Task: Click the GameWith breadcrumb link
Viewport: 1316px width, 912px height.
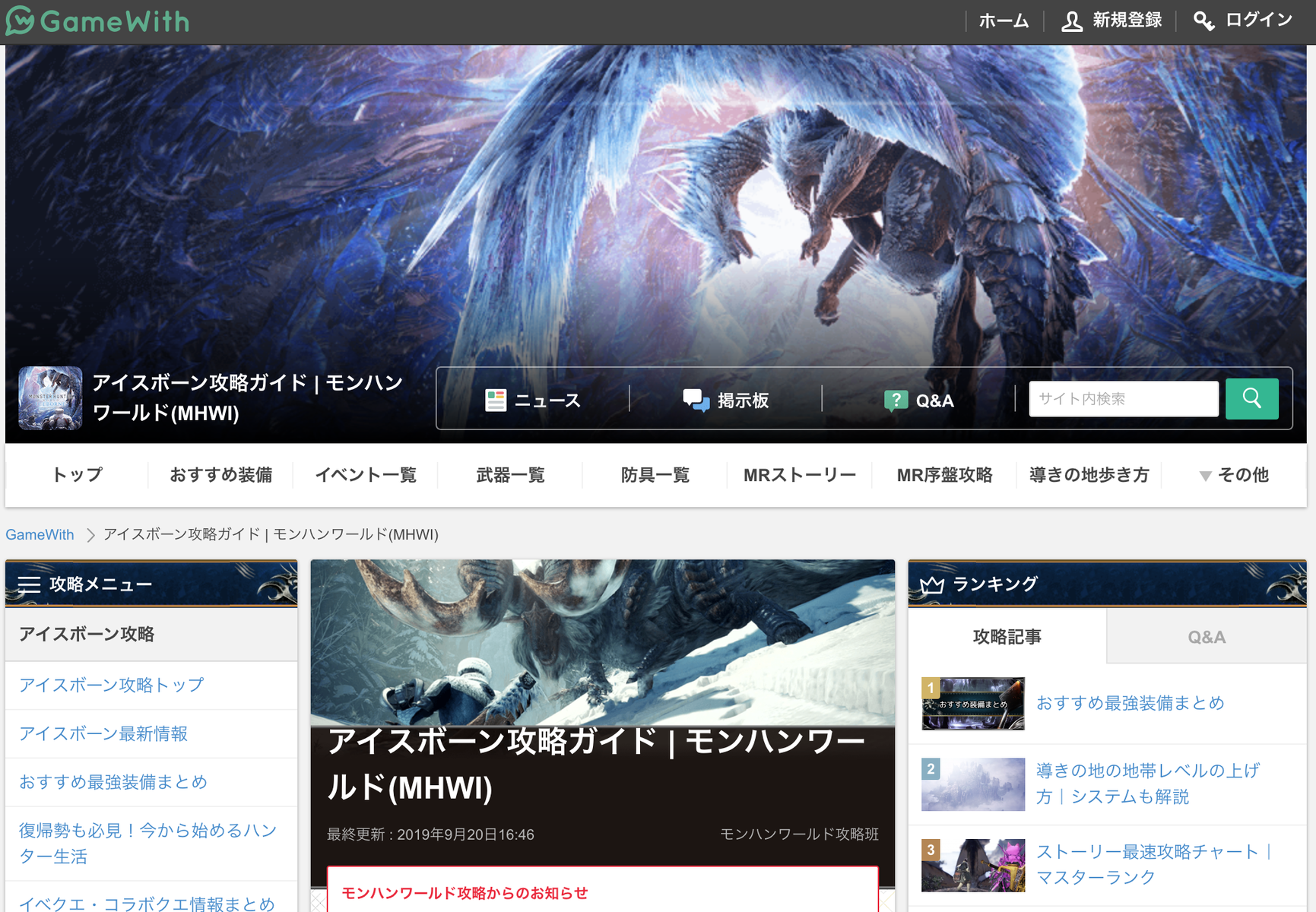Action: pyautogui.click(x=40, y=535)
